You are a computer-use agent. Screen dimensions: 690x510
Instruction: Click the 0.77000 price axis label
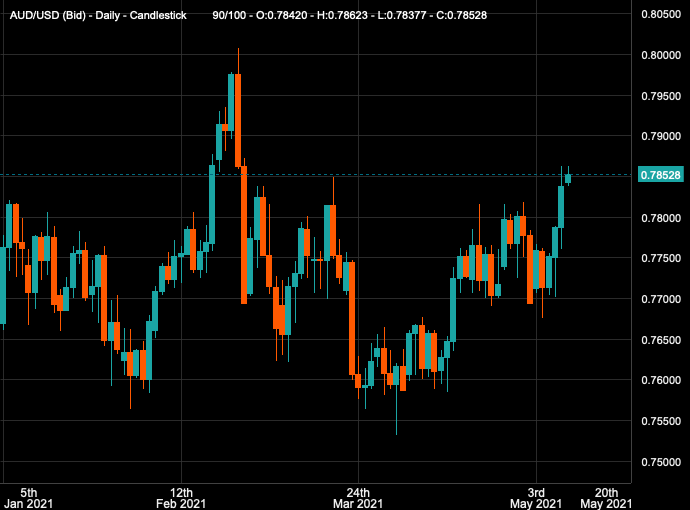pos(661,299)
